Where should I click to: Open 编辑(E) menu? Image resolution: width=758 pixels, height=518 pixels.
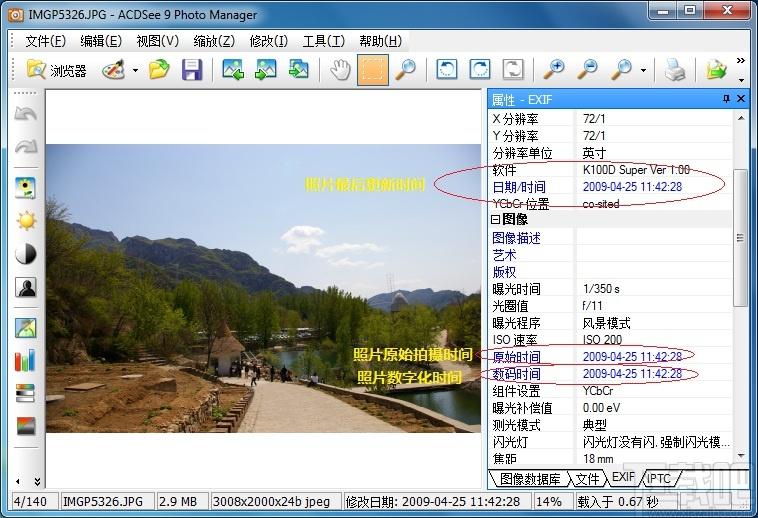(101, 42)
